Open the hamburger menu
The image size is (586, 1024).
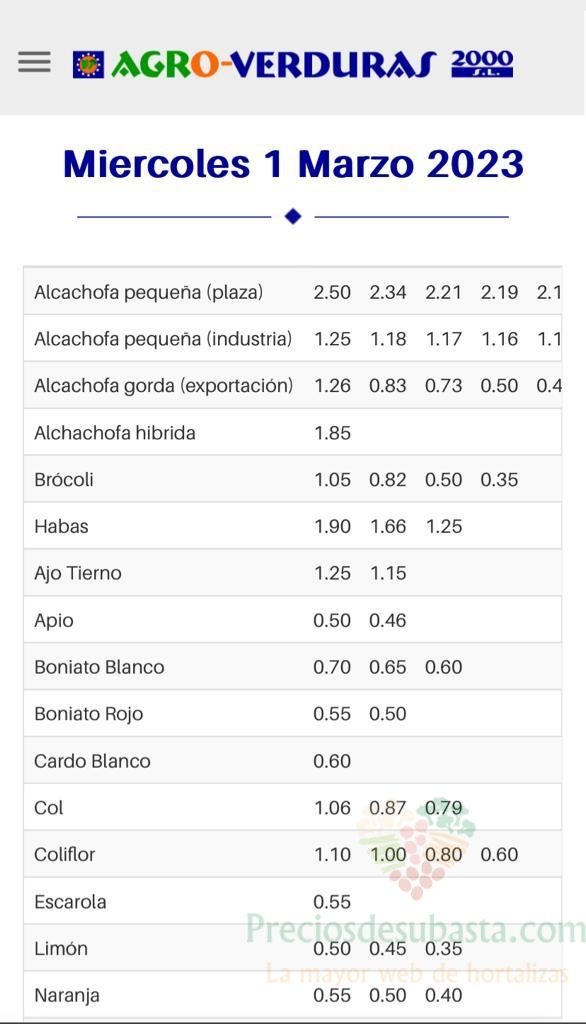(35, 62)
